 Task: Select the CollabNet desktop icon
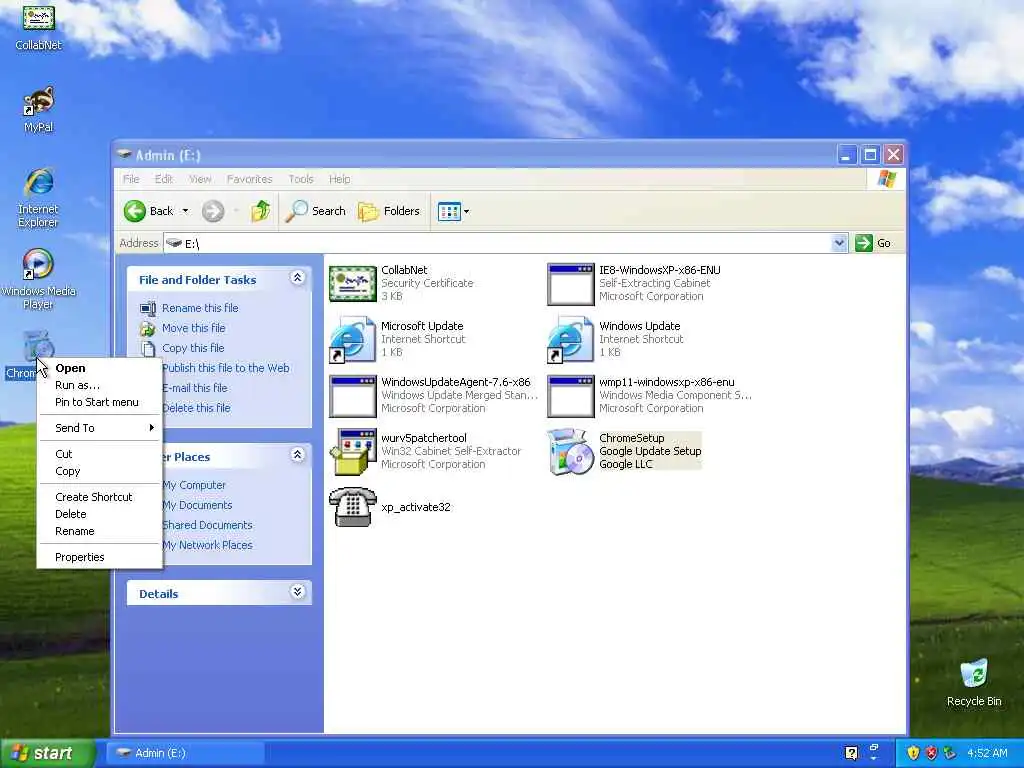click(39, 27)
